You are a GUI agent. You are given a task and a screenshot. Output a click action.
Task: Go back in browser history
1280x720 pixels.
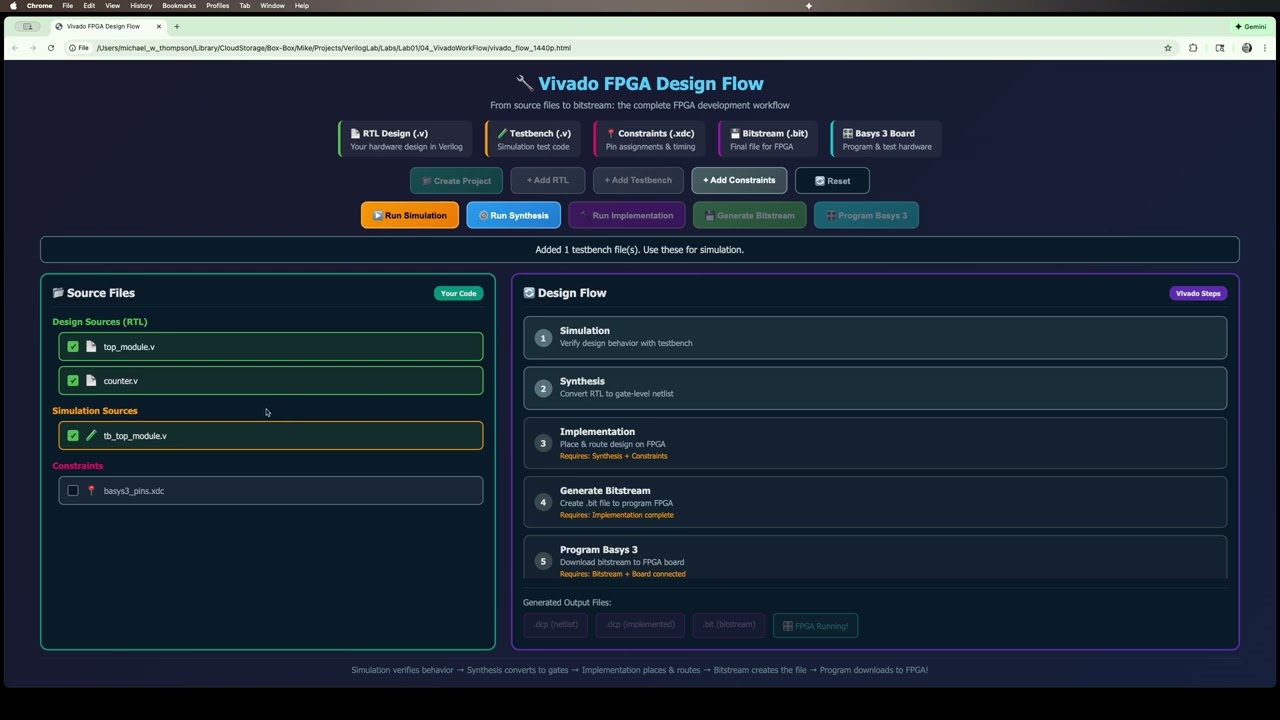pos(15,48)
